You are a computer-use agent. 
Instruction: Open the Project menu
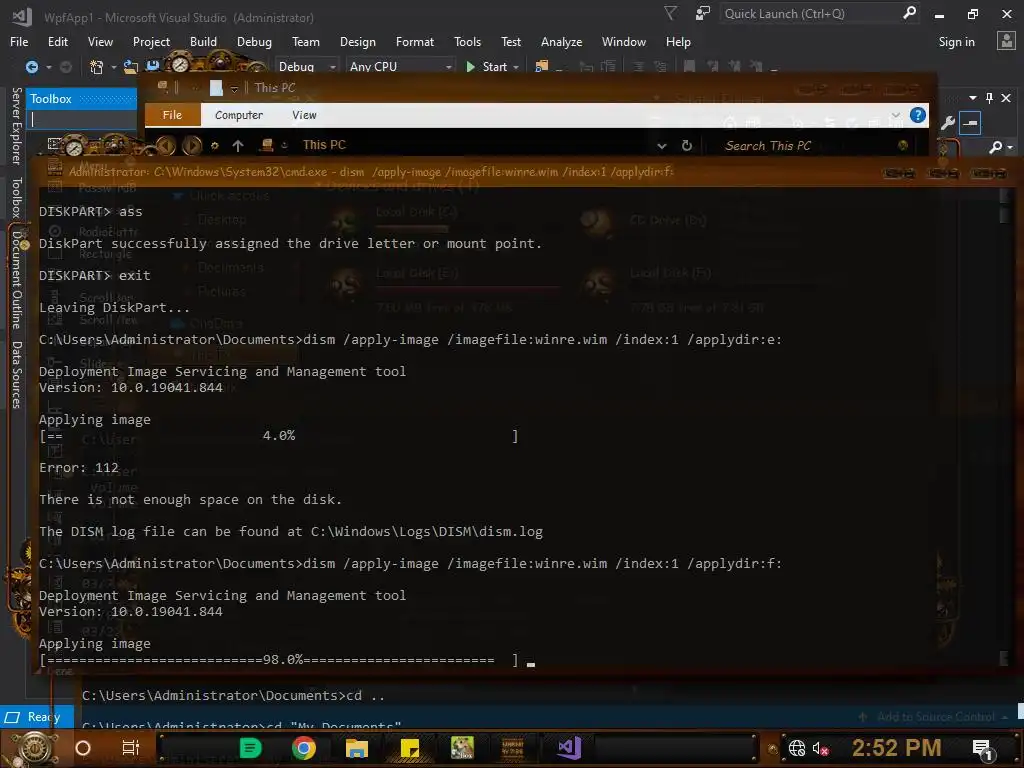pyautogui.click(x=151, y=42)
